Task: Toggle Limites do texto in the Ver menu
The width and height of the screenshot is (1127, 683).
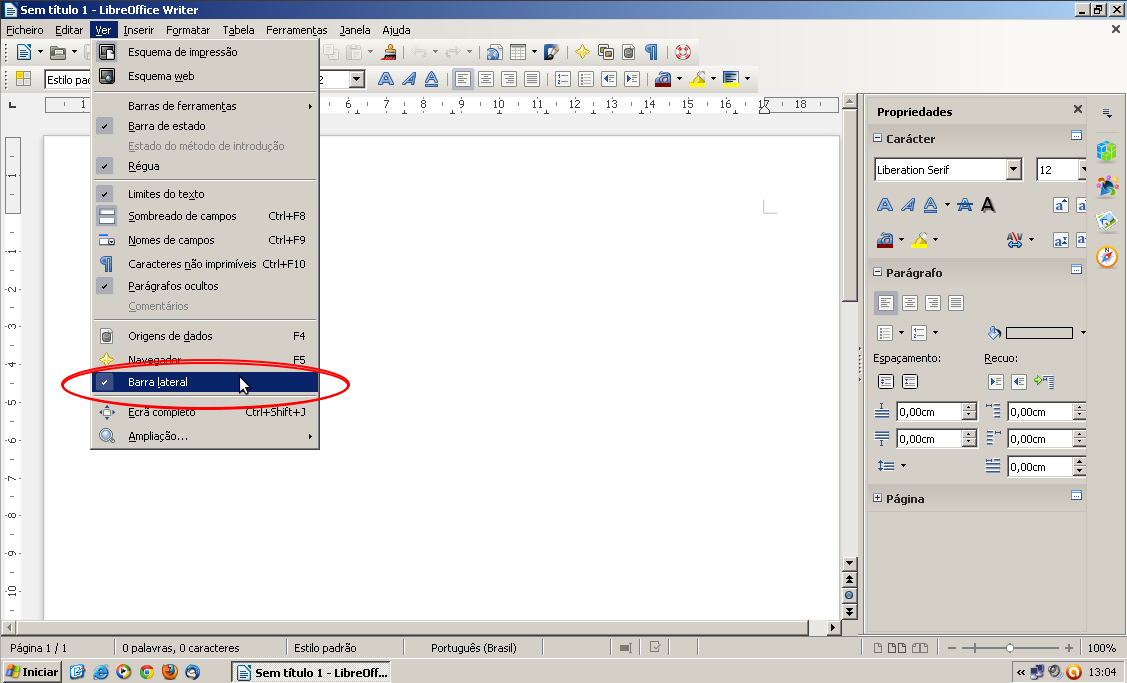Action: click(166, 194)
